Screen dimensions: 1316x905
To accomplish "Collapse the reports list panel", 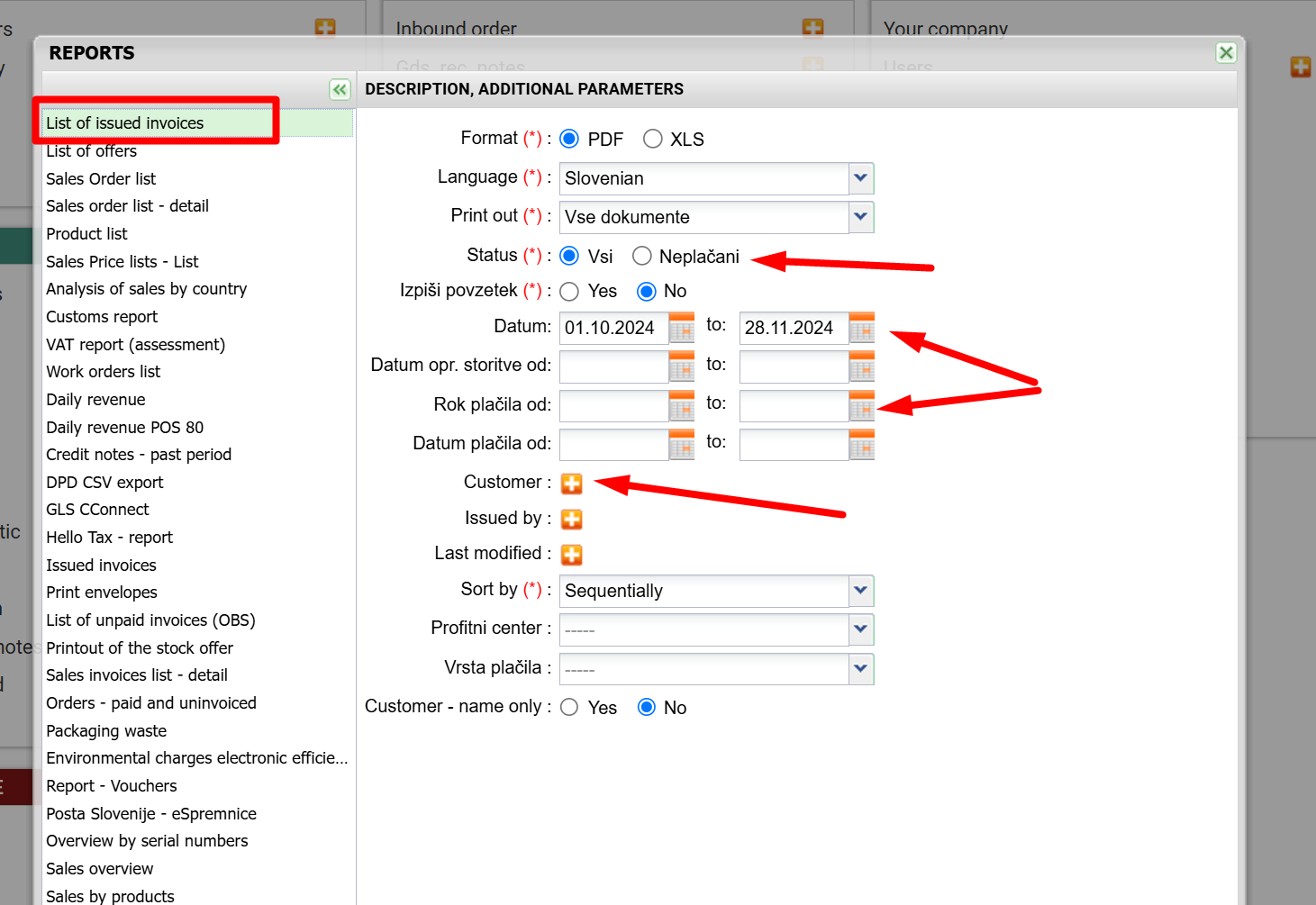I will (340, 89).
